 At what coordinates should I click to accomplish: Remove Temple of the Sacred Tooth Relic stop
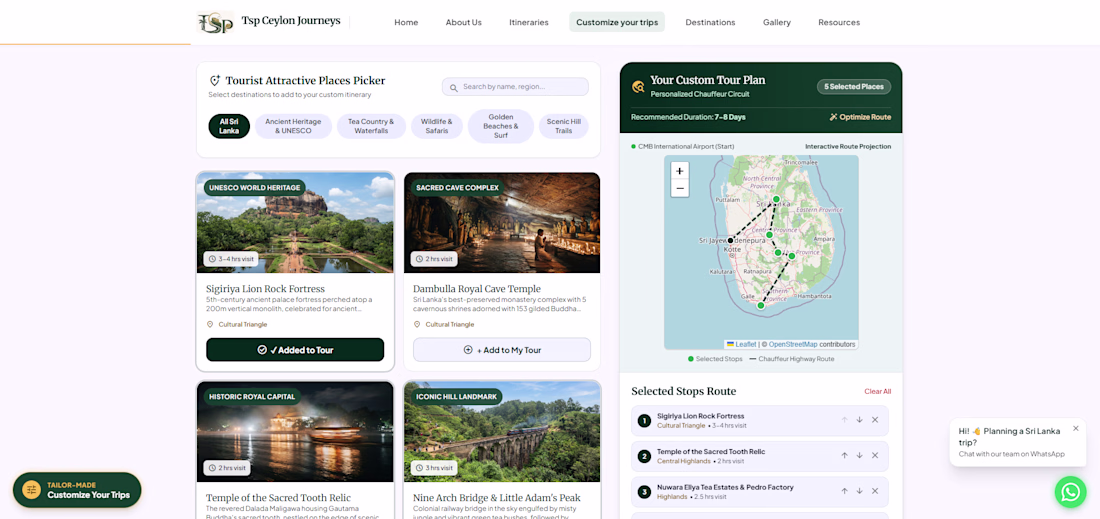coord(875,455)
